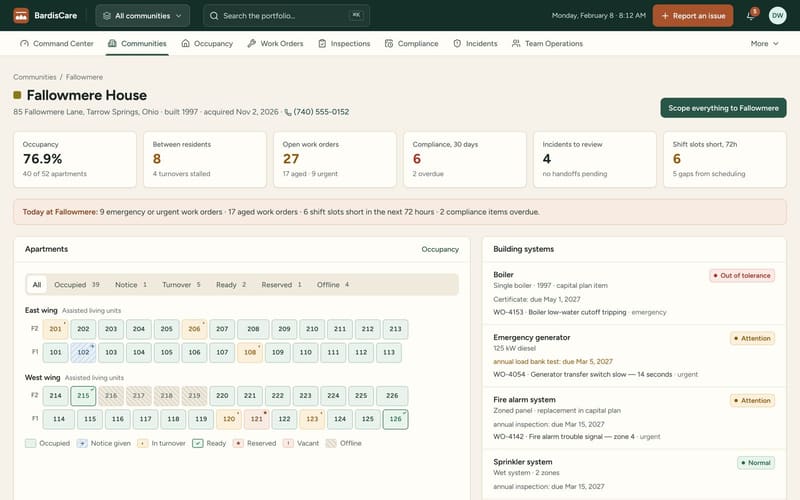Click Report an issue button
The width and height of the screenshot is (800, 500).
coord(693,16)
